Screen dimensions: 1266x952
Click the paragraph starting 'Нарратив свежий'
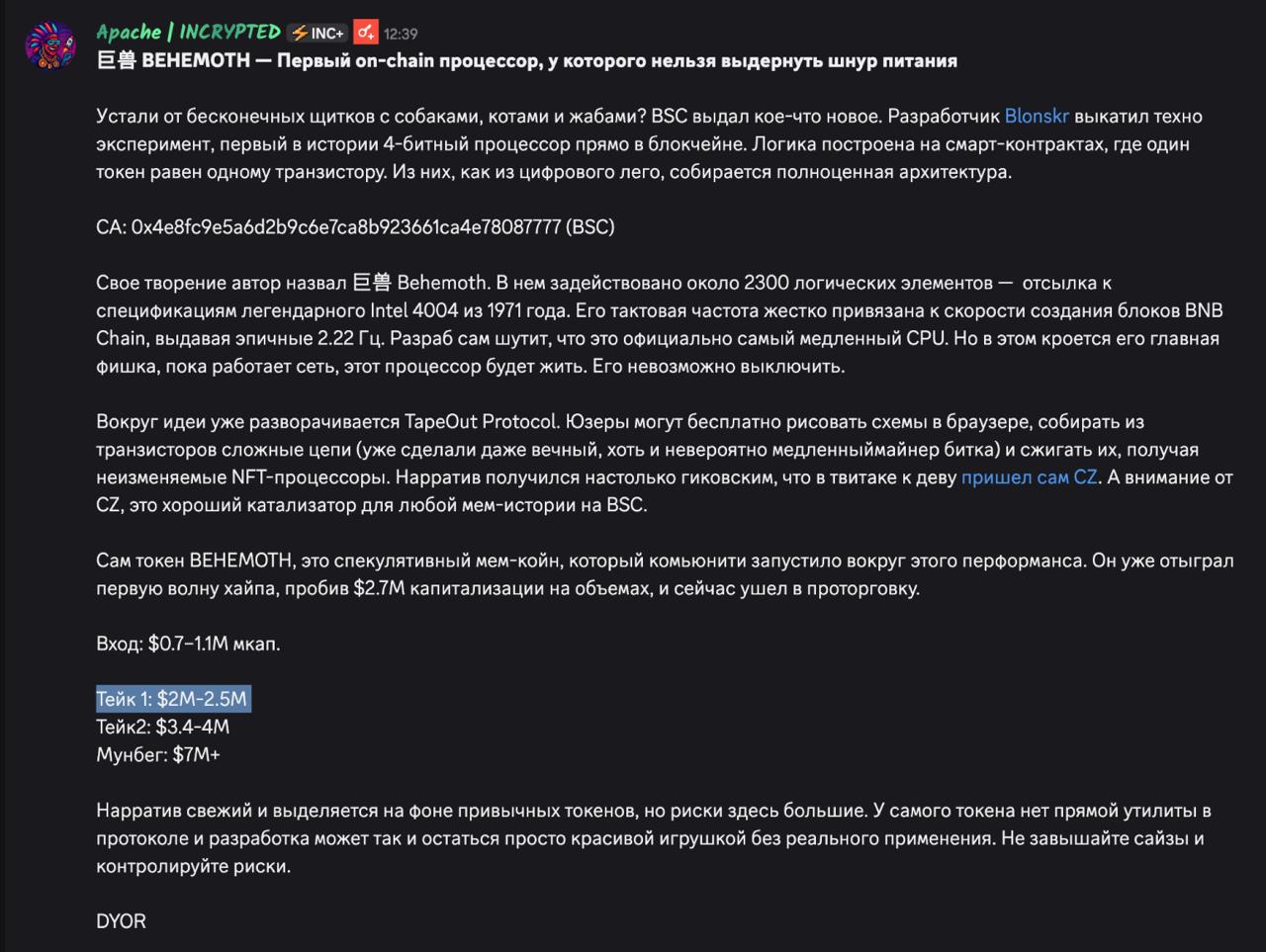(654, 838)
